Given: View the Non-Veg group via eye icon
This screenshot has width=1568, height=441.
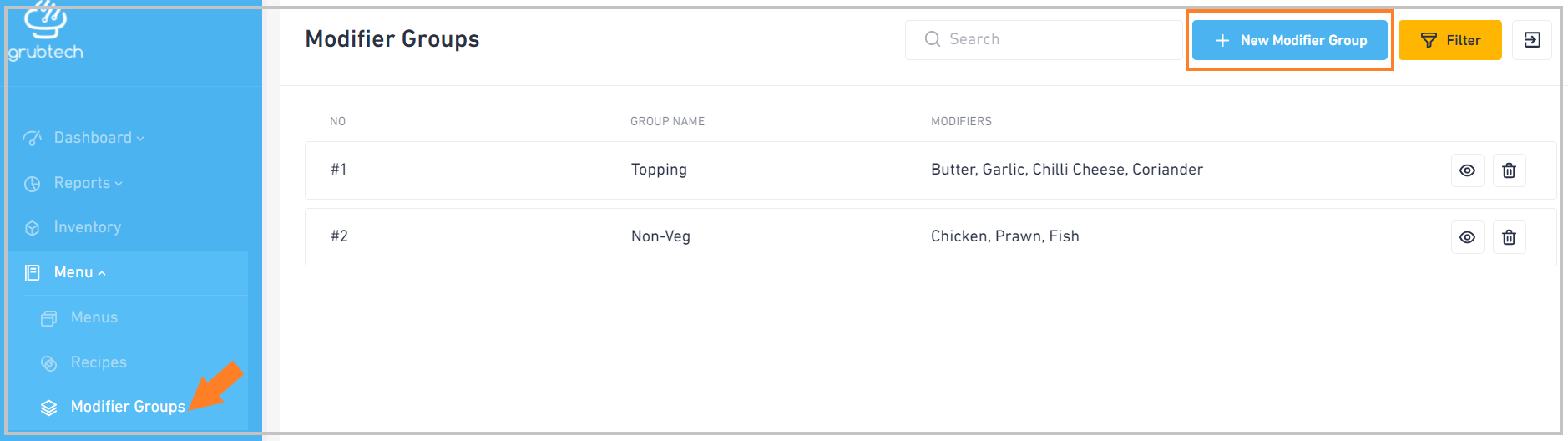Looking at the screenshot, I should (1467, 237).
